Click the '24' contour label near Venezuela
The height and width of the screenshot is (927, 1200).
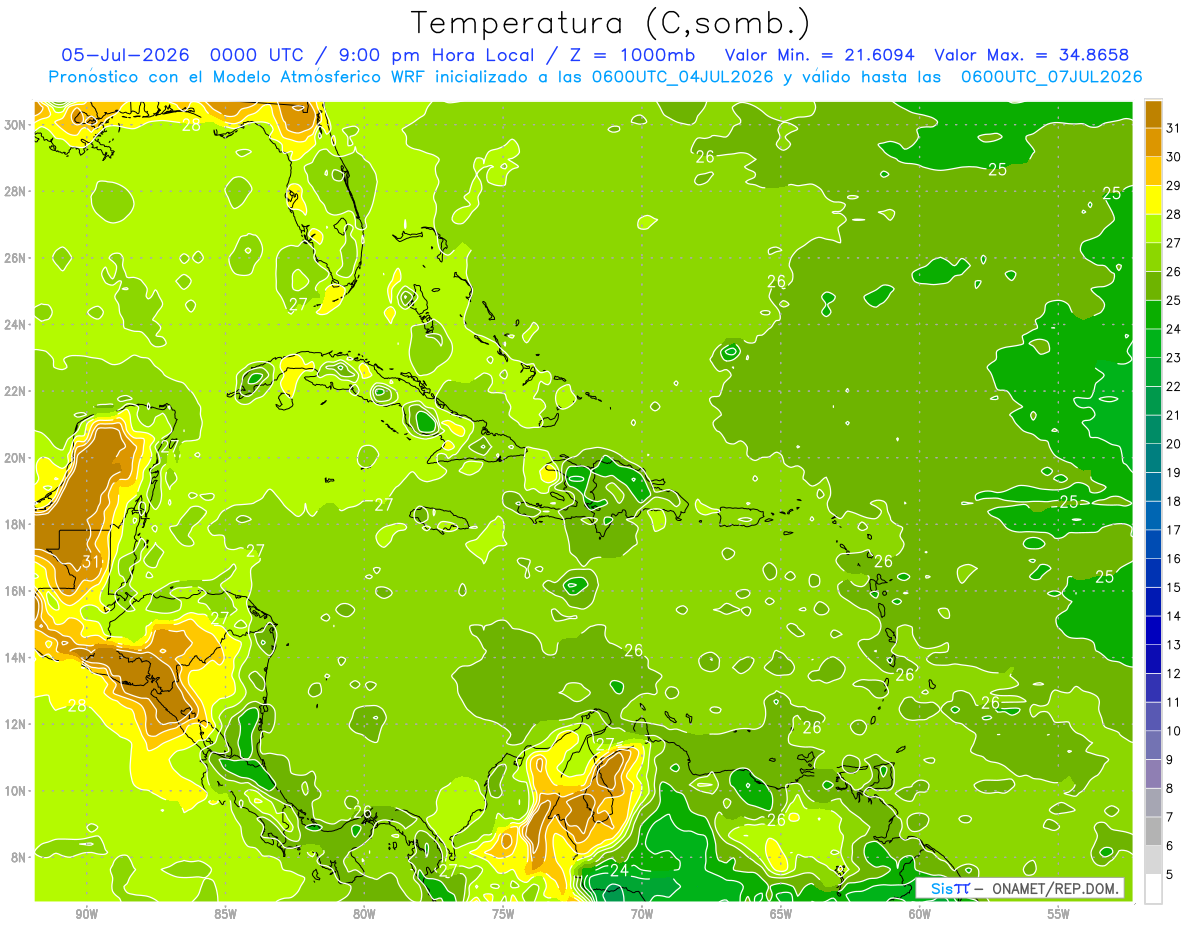pyautogui.click(x=620, y=871)
